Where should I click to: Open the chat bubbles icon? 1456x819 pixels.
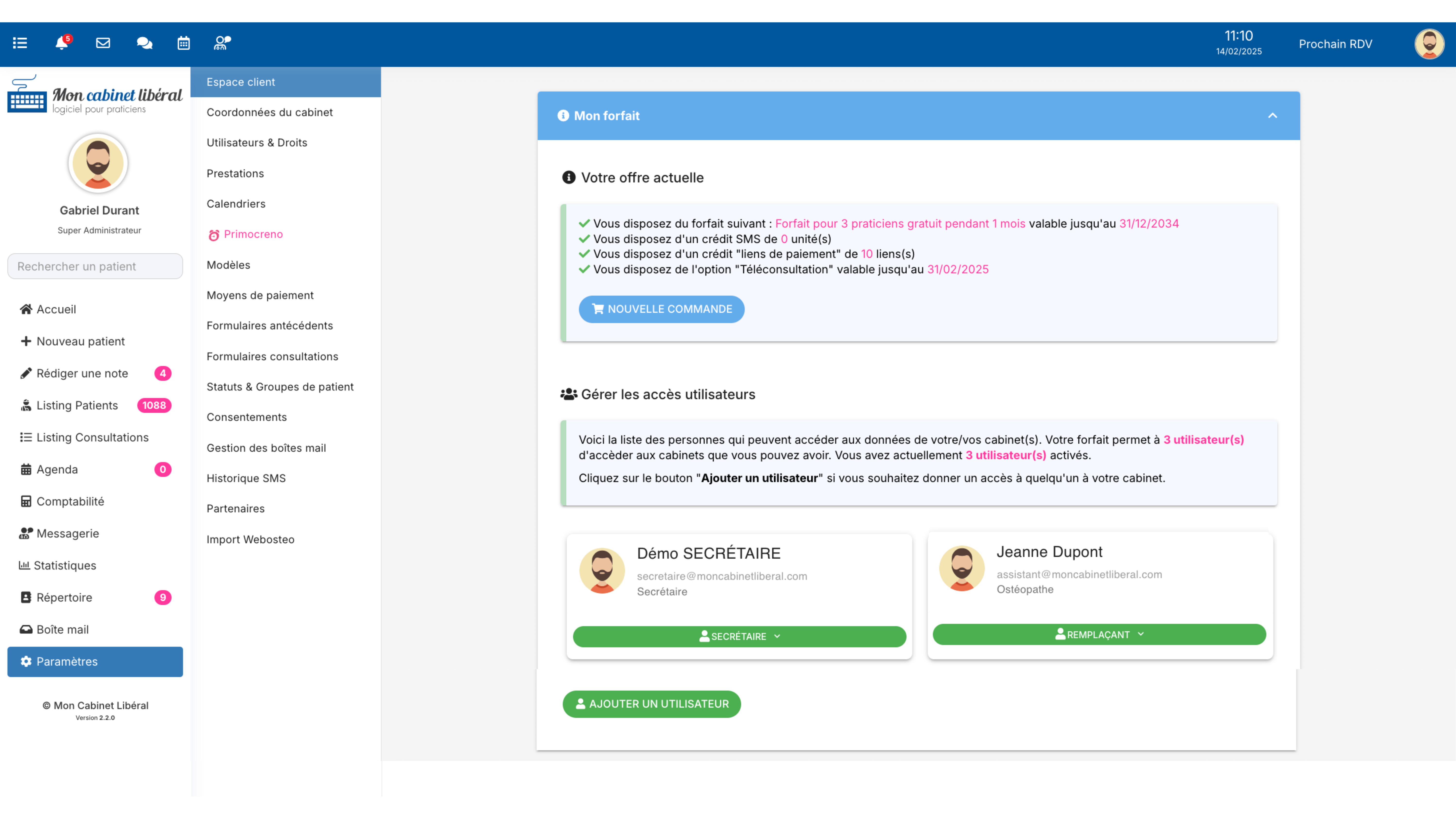click(x=144, y=43)
